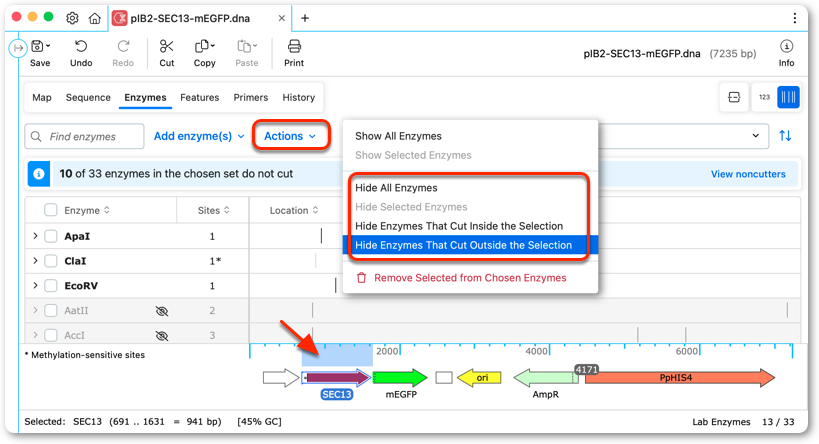Click Lab Enzymes in the status bar
Image resolution: width=819 pixels, height=444 pixels.
tap(721, 422)
